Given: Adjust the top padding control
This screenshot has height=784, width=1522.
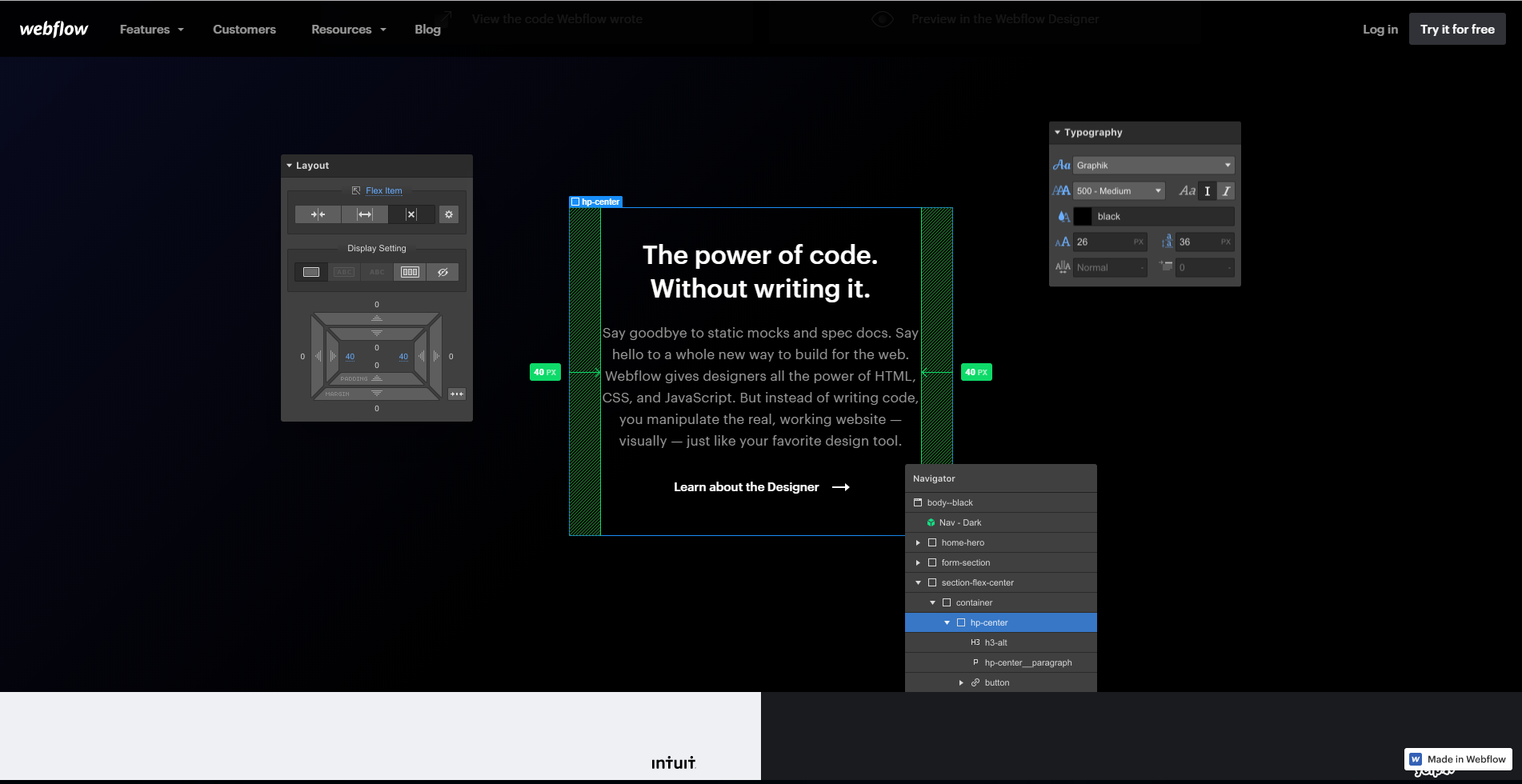Looking at the screenshot, I should (x=377, y=333).
